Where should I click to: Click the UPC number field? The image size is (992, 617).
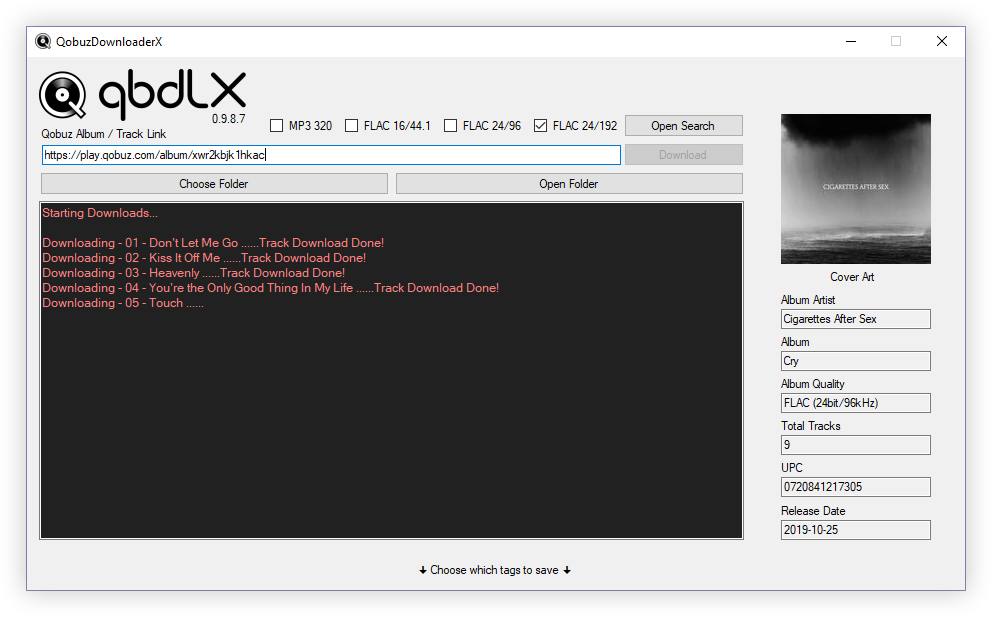[855, 487]
